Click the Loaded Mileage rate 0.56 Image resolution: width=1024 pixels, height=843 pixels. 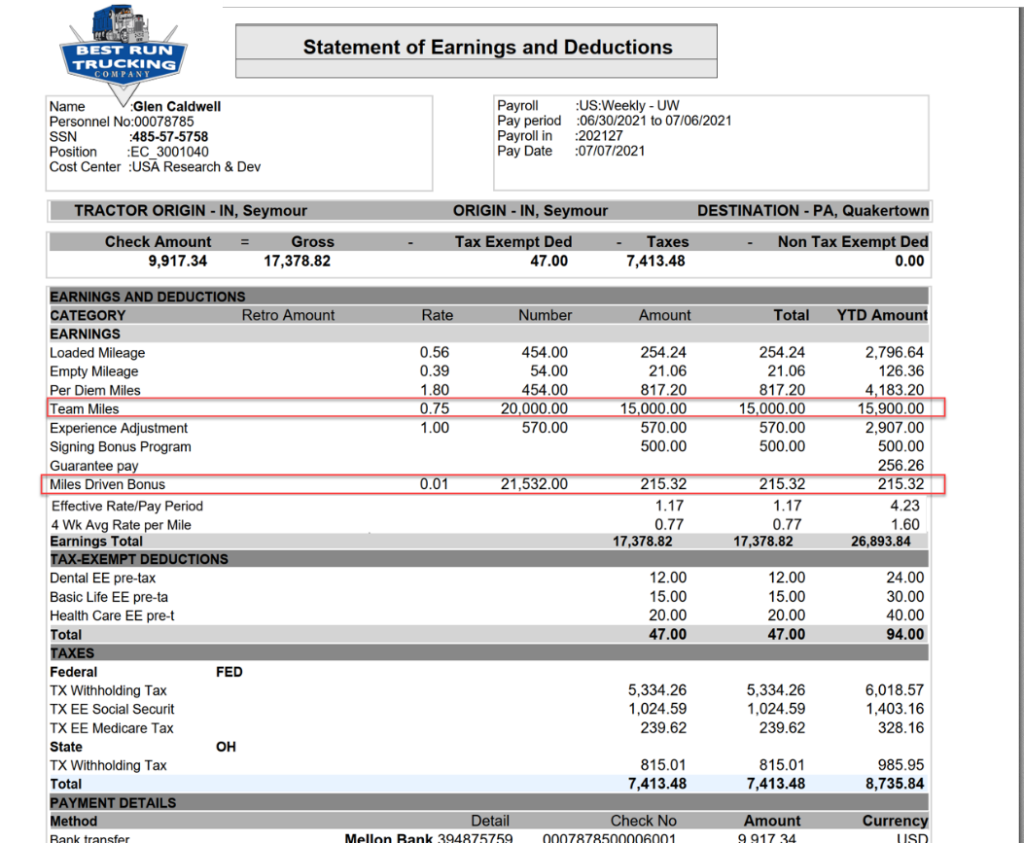pos(434,353)
